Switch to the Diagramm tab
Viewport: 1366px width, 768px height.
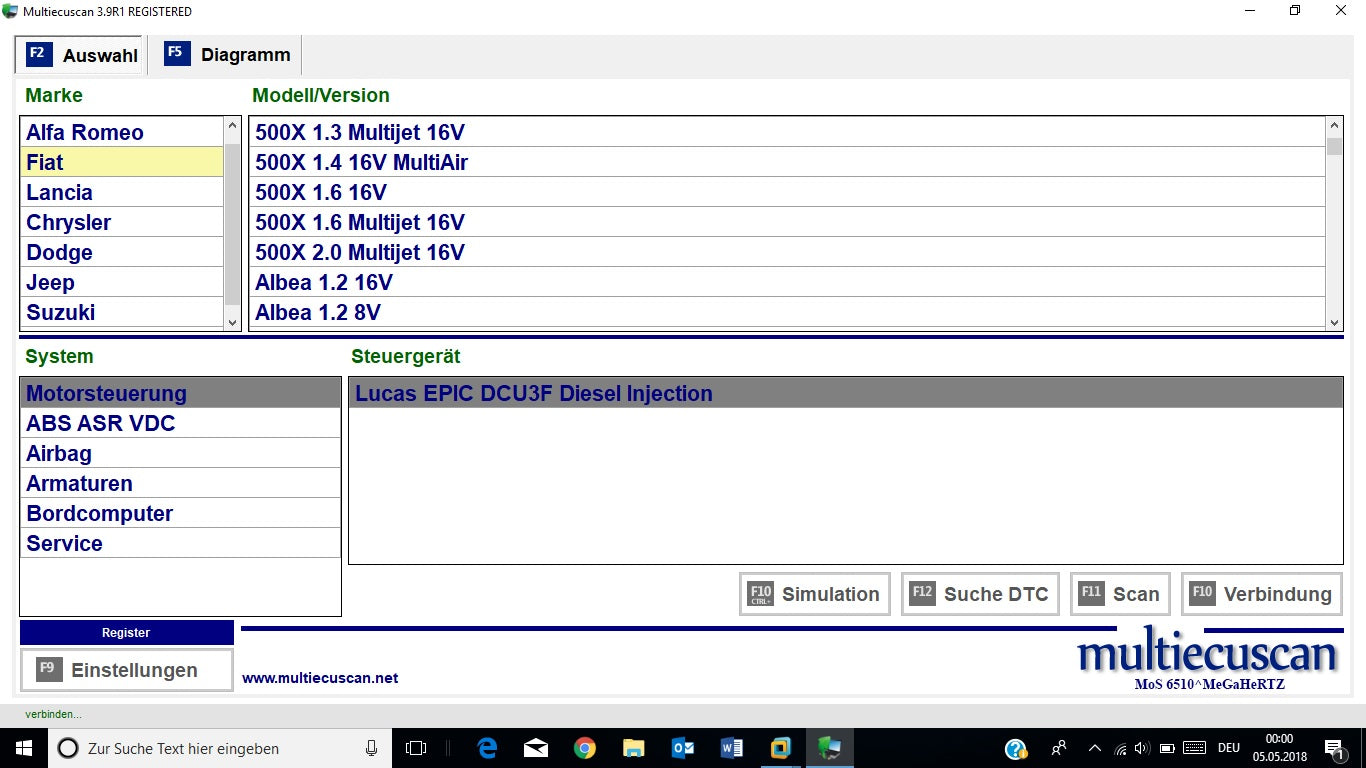(x=228, y=55)
